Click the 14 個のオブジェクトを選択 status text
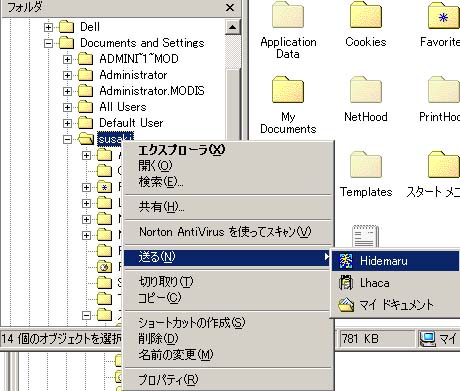The image size is (460, 391). (x=61, y=339)
